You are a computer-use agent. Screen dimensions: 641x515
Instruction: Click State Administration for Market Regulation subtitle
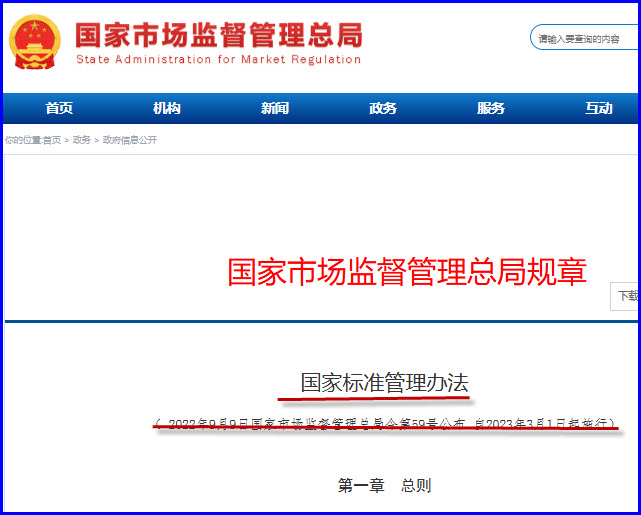pos(219,59)
